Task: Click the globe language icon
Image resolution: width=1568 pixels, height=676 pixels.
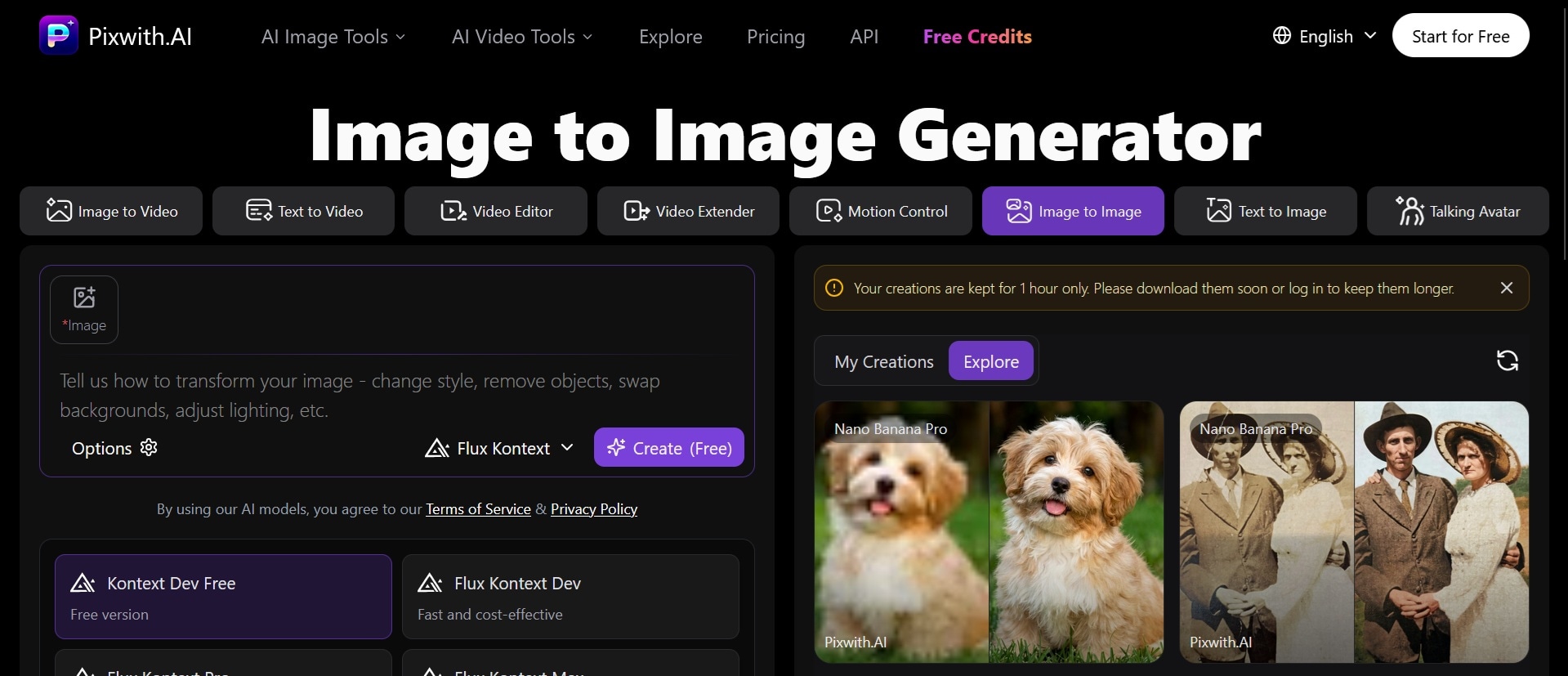Action: (x=1282, y=36)
